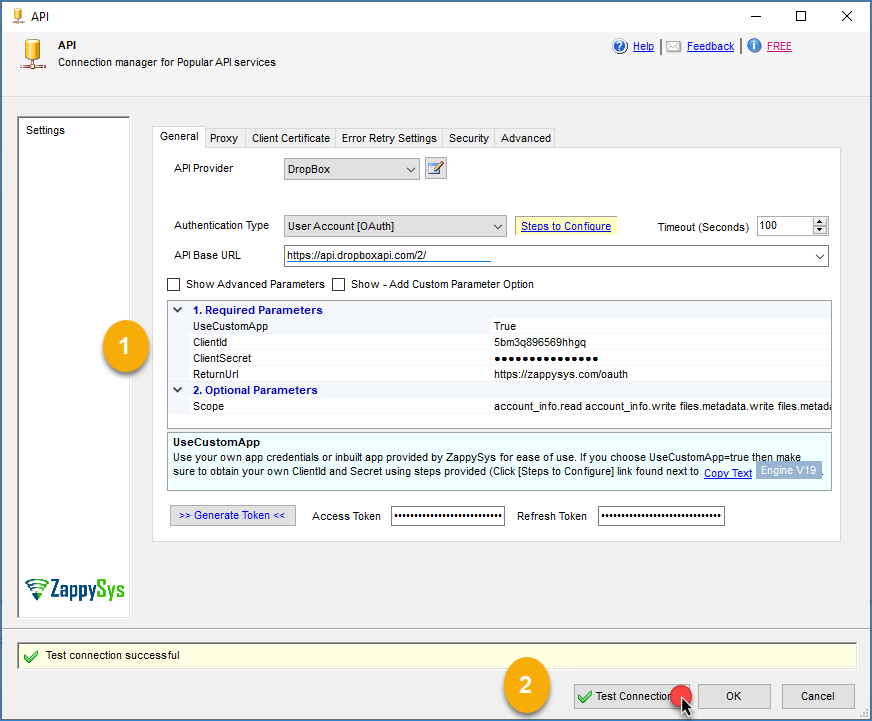
Task: Select the ClientId parameter row
Action: tap(499, 342)
